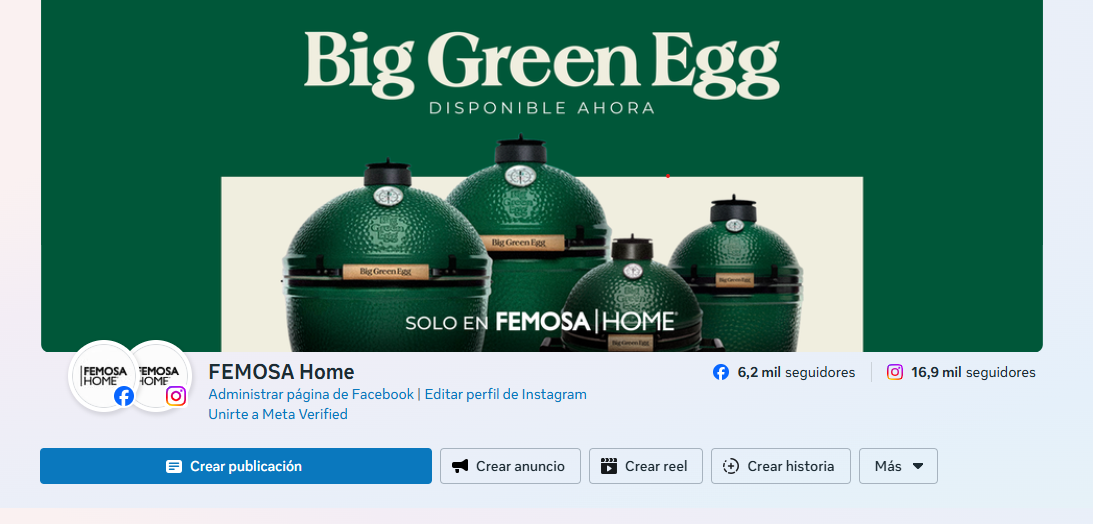
Task: Click the megaphone icon on Crear anuncio
Action: pyautogui.click(x=459, y=466)
